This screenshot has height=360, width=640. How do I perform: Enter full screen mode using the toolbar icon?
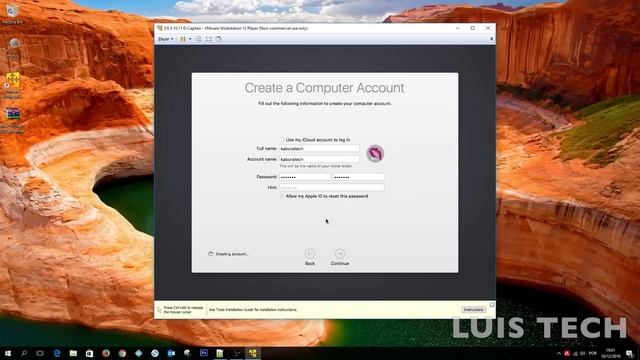209,39
